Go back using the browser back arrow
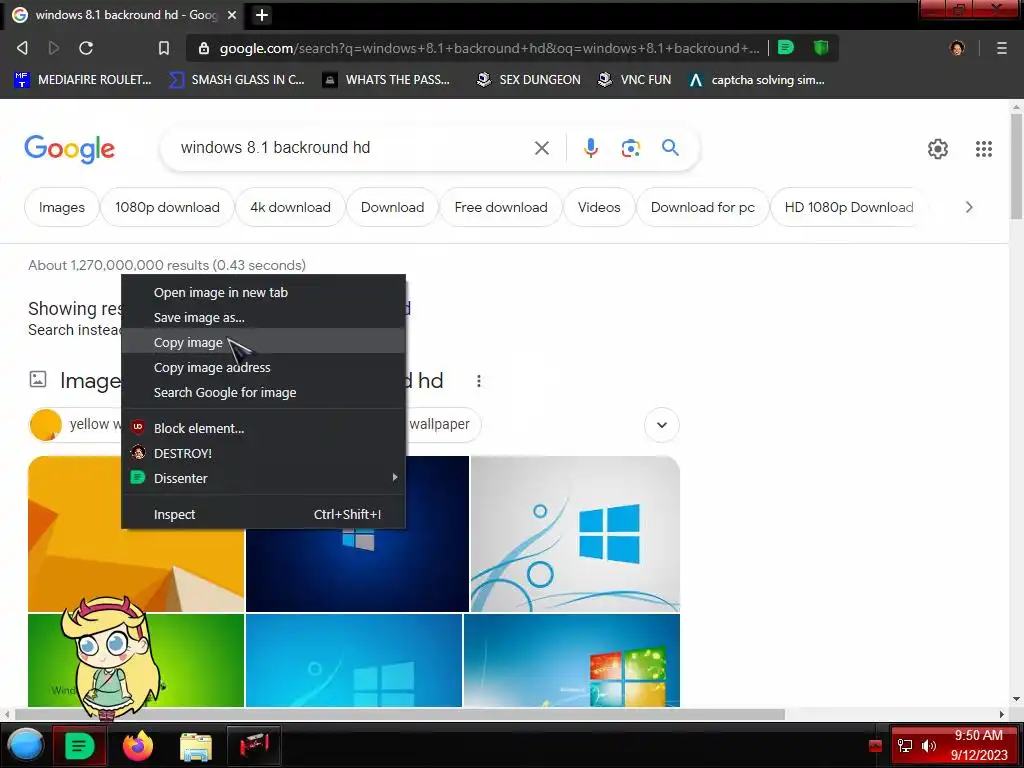Screen dimensions: 1024x768 coord(22,48)
